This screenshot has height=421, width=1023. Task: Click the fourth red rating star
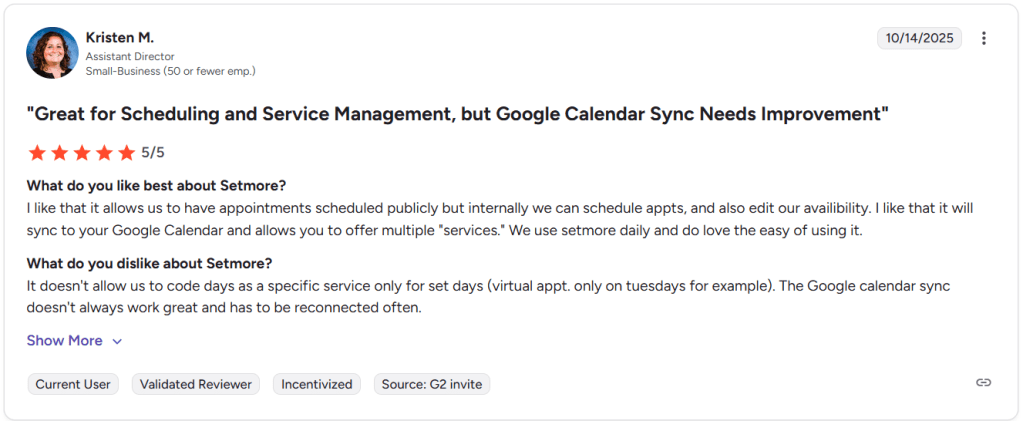point(103,153)
